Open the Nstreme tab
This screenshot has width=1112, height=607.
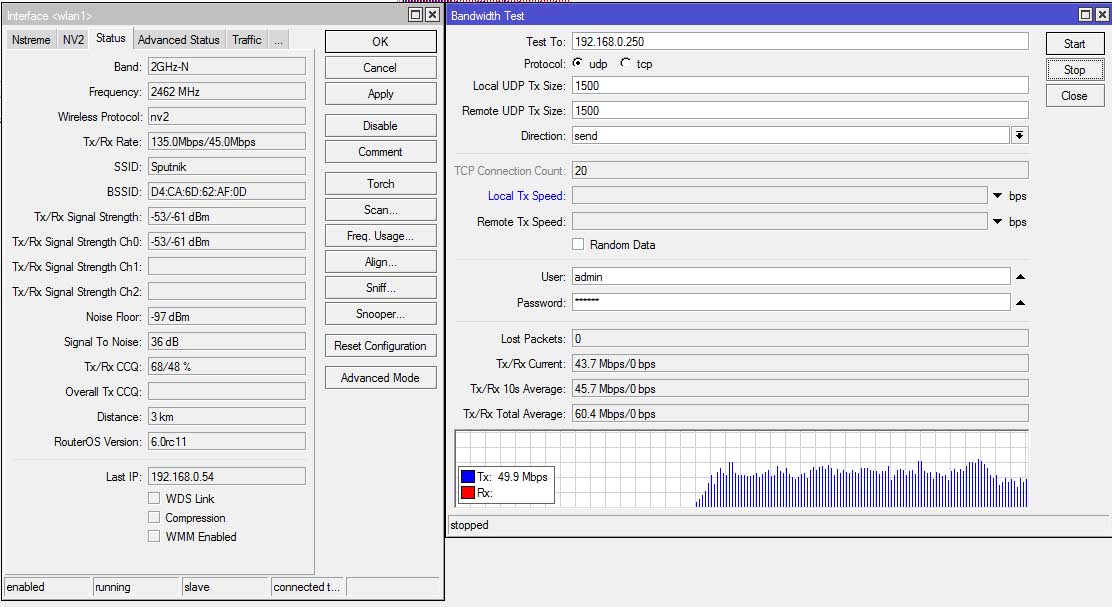point(31,40)
